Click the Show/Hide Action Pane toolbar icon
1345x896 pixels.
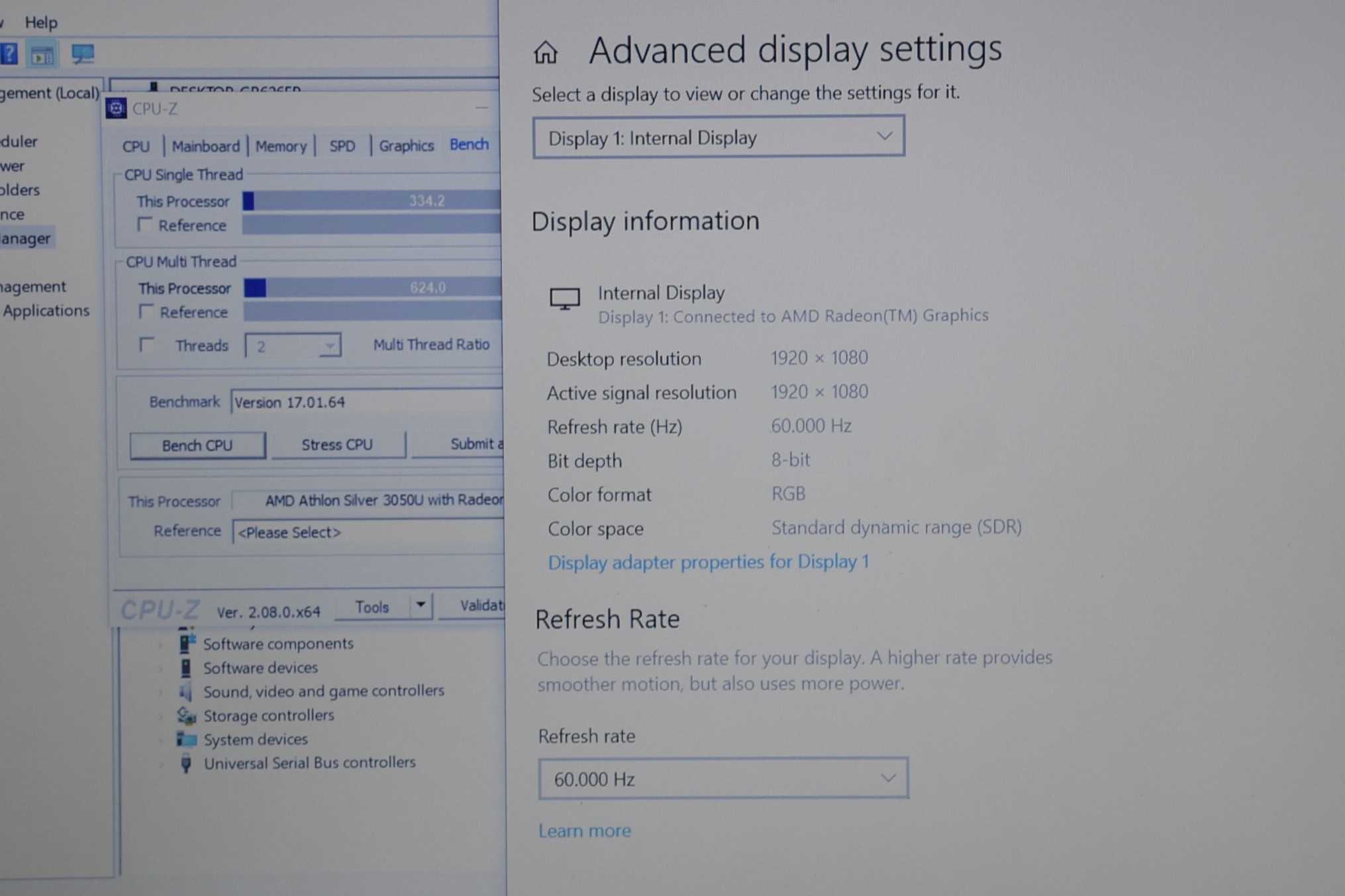[42, 55]
